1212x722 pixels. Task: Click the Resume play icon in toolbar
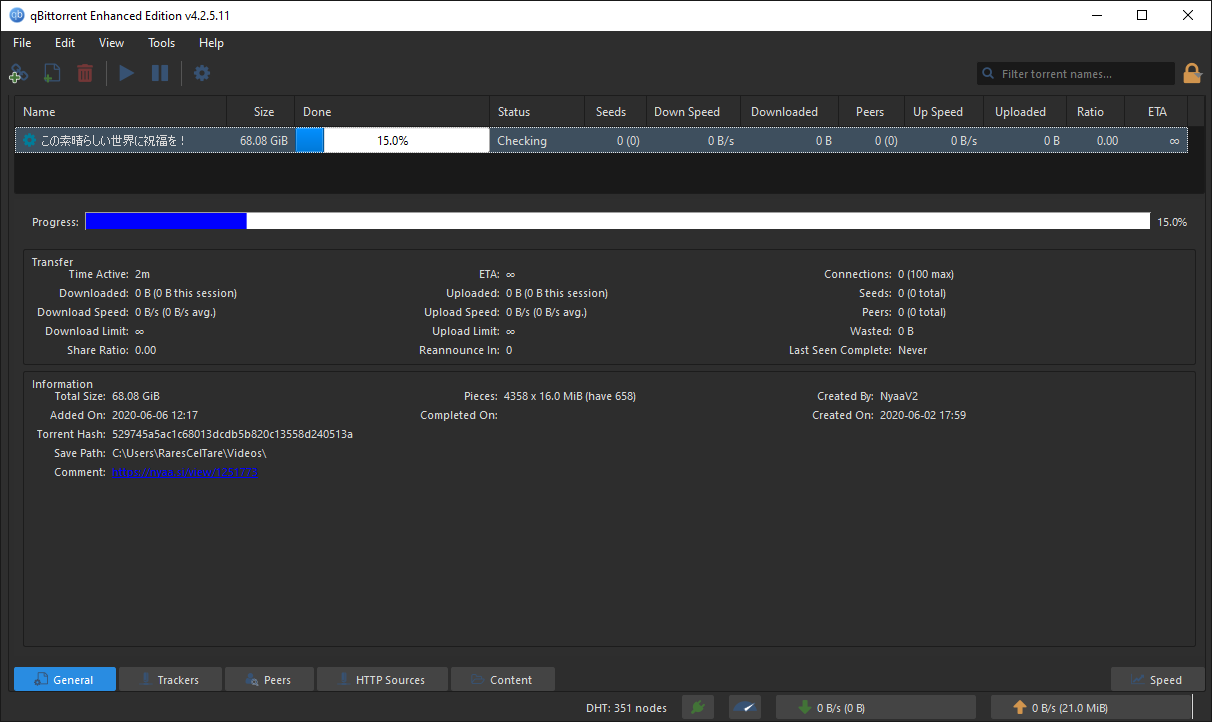point(126,73)
